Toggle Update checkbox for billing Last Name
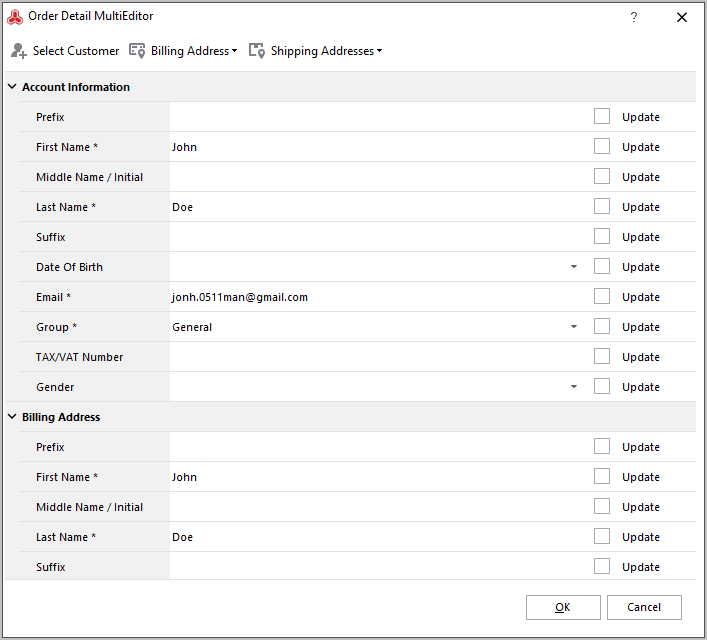Screen dimensions: 707x640 pyautogui.click(x=602, y=537)
